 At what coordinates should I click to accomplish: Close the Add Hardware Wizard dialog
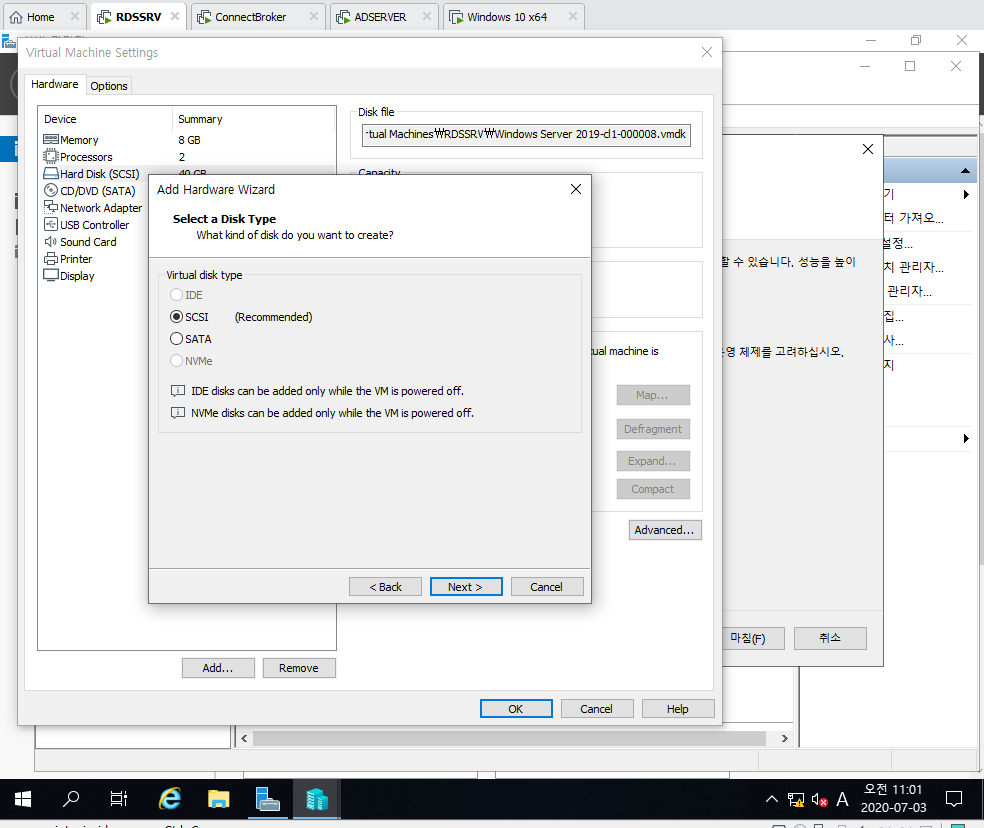(x=575, y=189)
